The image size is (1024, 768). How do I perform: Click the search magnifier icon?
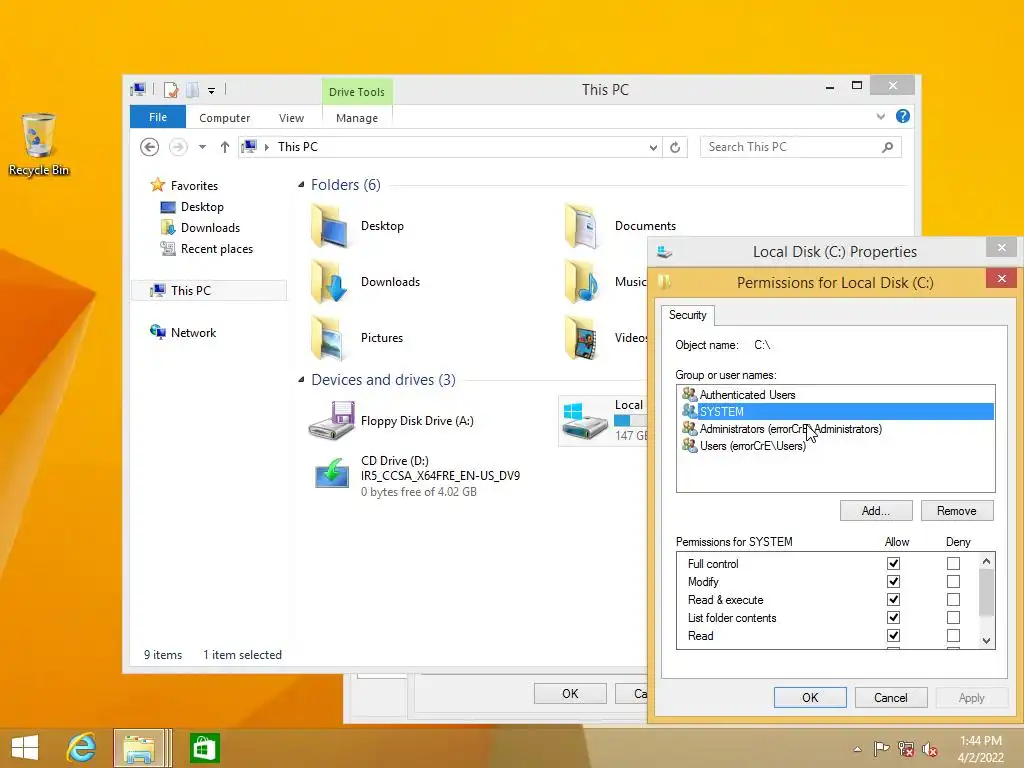point(887,147)
